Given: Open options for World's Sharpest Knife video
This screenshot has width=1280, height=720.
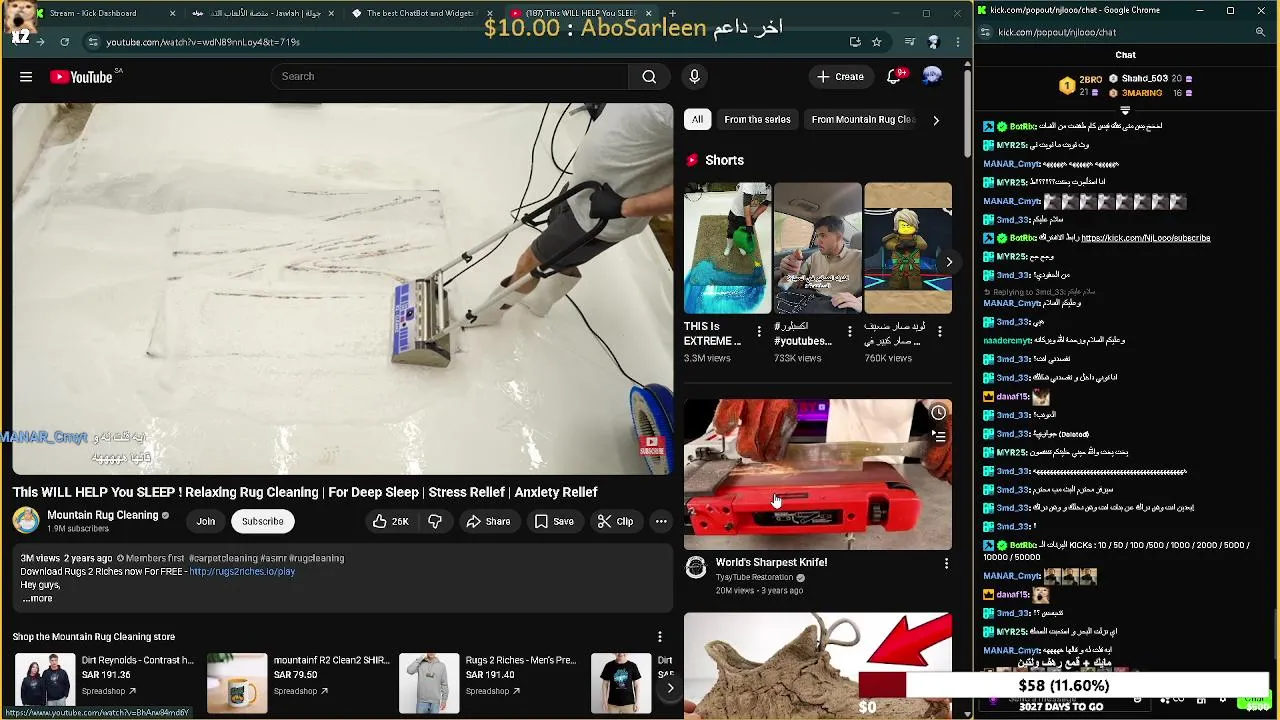Looking at the screenshot, I should click(x=946, y=564).
